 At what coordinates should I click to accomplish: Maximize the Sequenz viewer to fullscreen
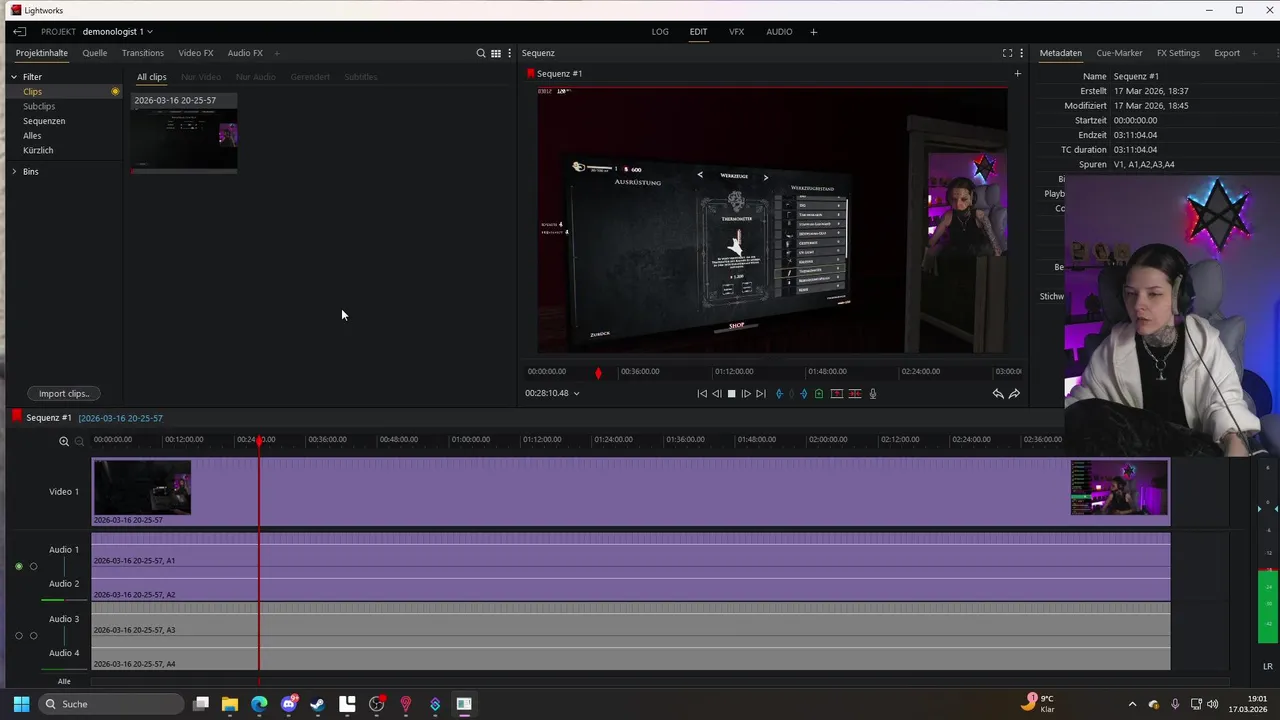coord(1007,53)
